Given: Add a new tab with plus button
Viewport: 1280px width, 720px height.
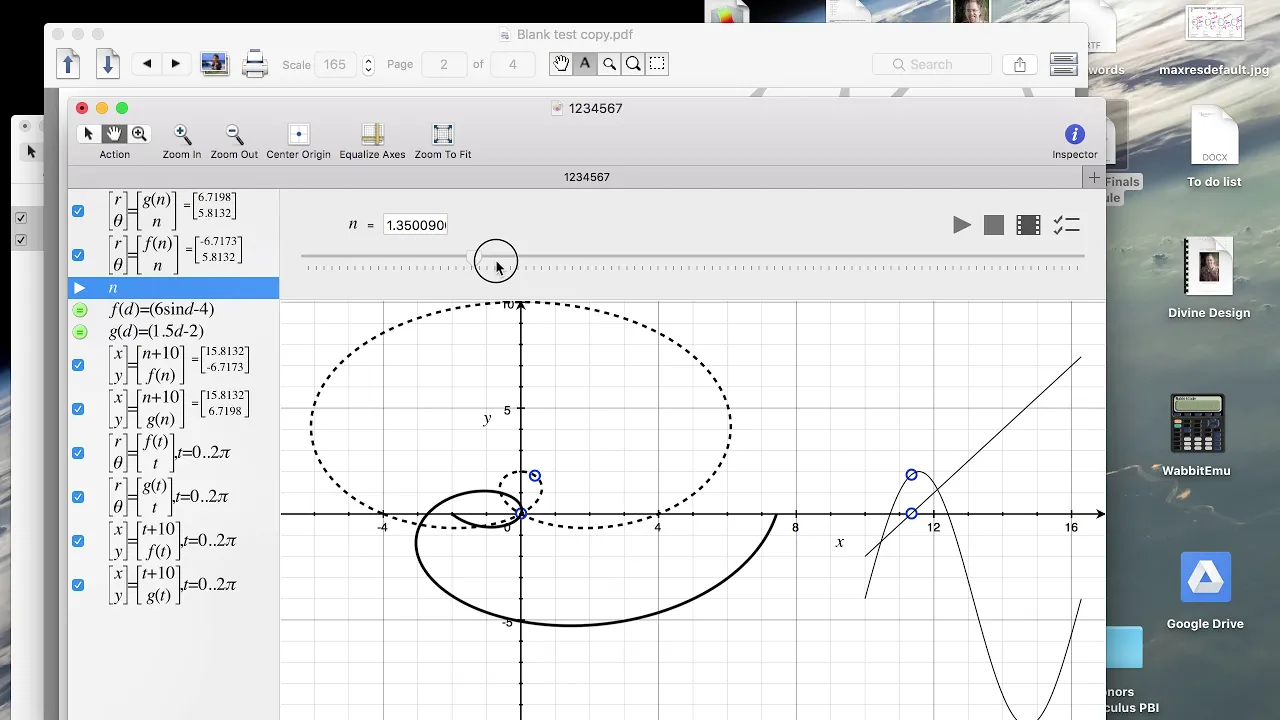Looking at the screenshot, I should 1094,178.
